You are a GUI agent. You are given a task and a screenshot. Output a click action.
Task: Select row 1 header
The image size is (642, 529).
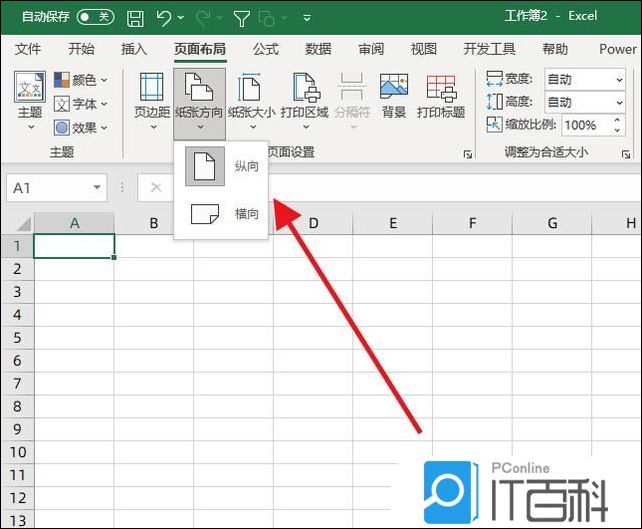click(17, 246)
